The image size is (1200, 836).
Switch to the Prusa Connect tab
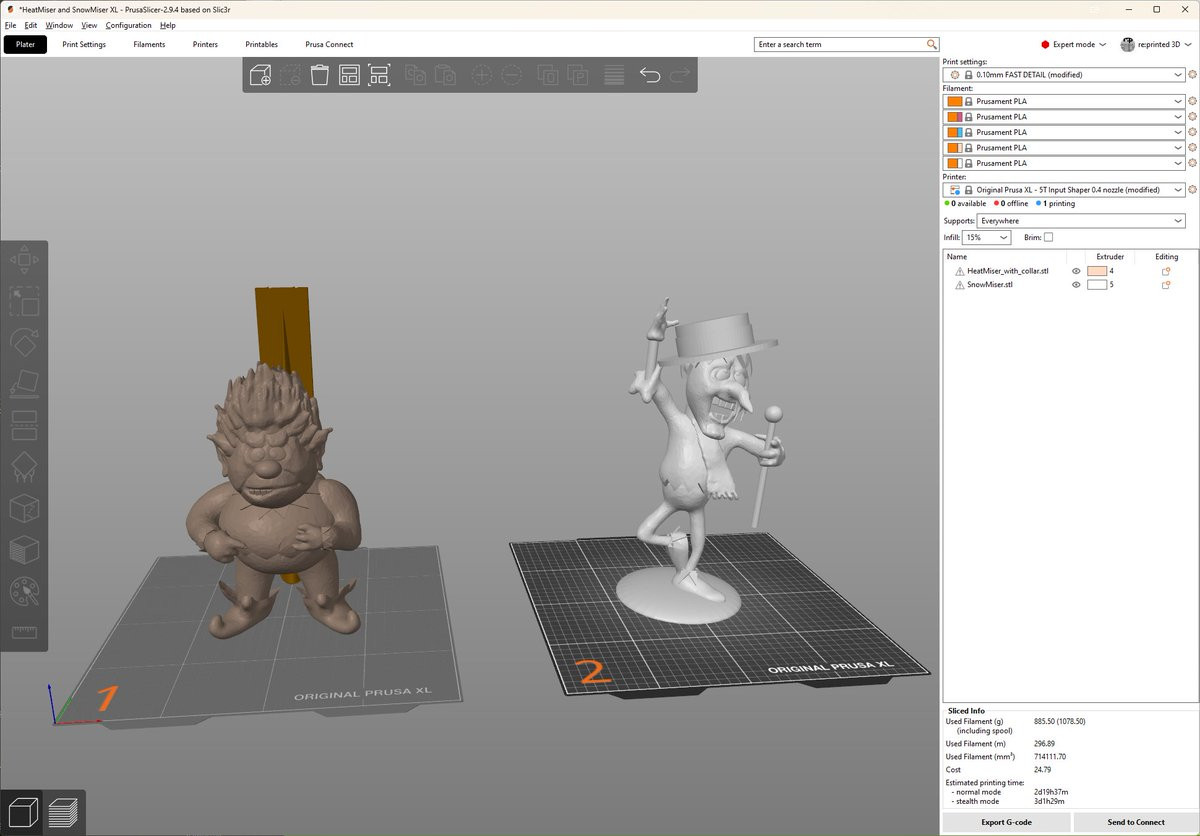(329, 44)
